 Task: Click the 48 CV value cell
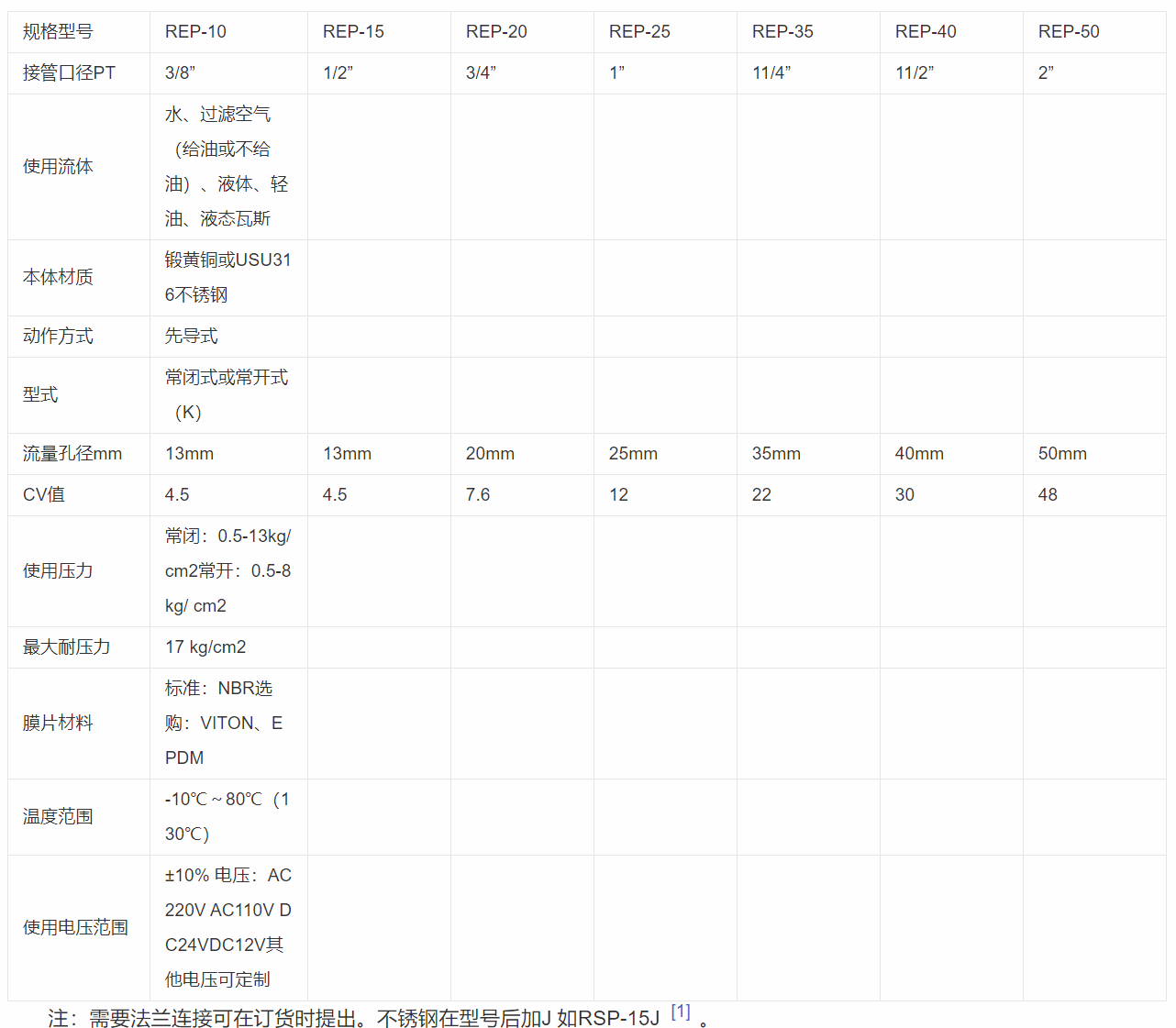click(x=1048, y=495)
